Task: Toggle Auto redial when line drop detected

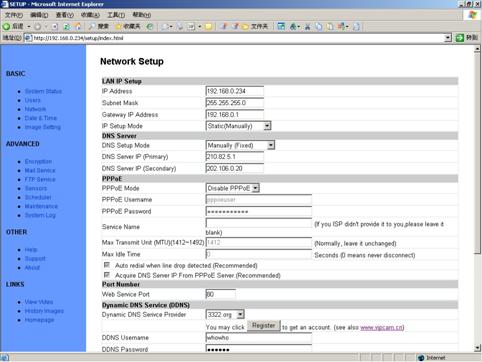Action: pyautogui.click(x=107, y=265)
